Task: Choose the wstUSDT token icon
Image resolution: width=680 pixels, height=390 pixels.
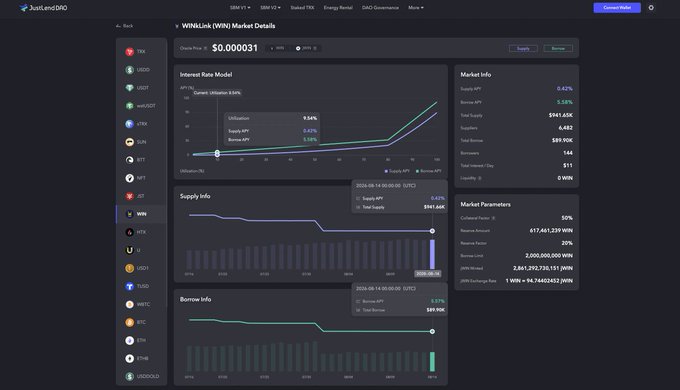Action: tap(129, 106)
